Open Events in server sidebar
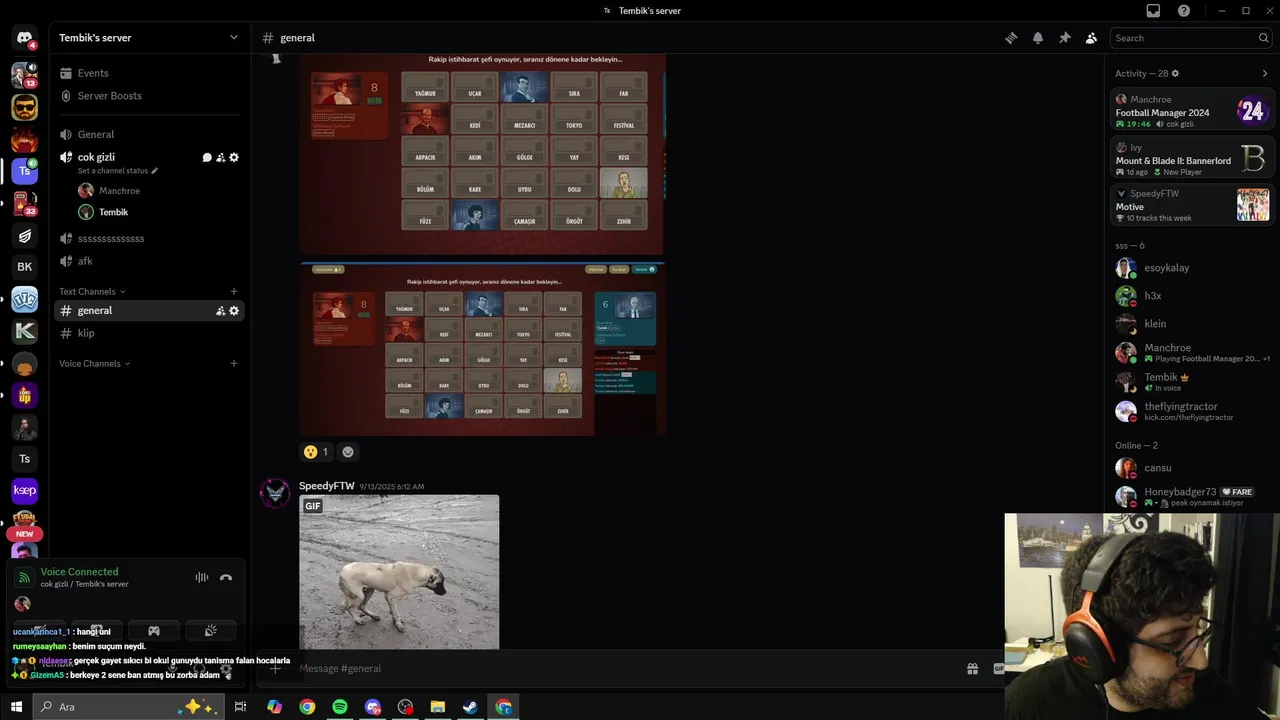Screen dimensions: 1280x720 pyautogui.click(x=149, y=73)
